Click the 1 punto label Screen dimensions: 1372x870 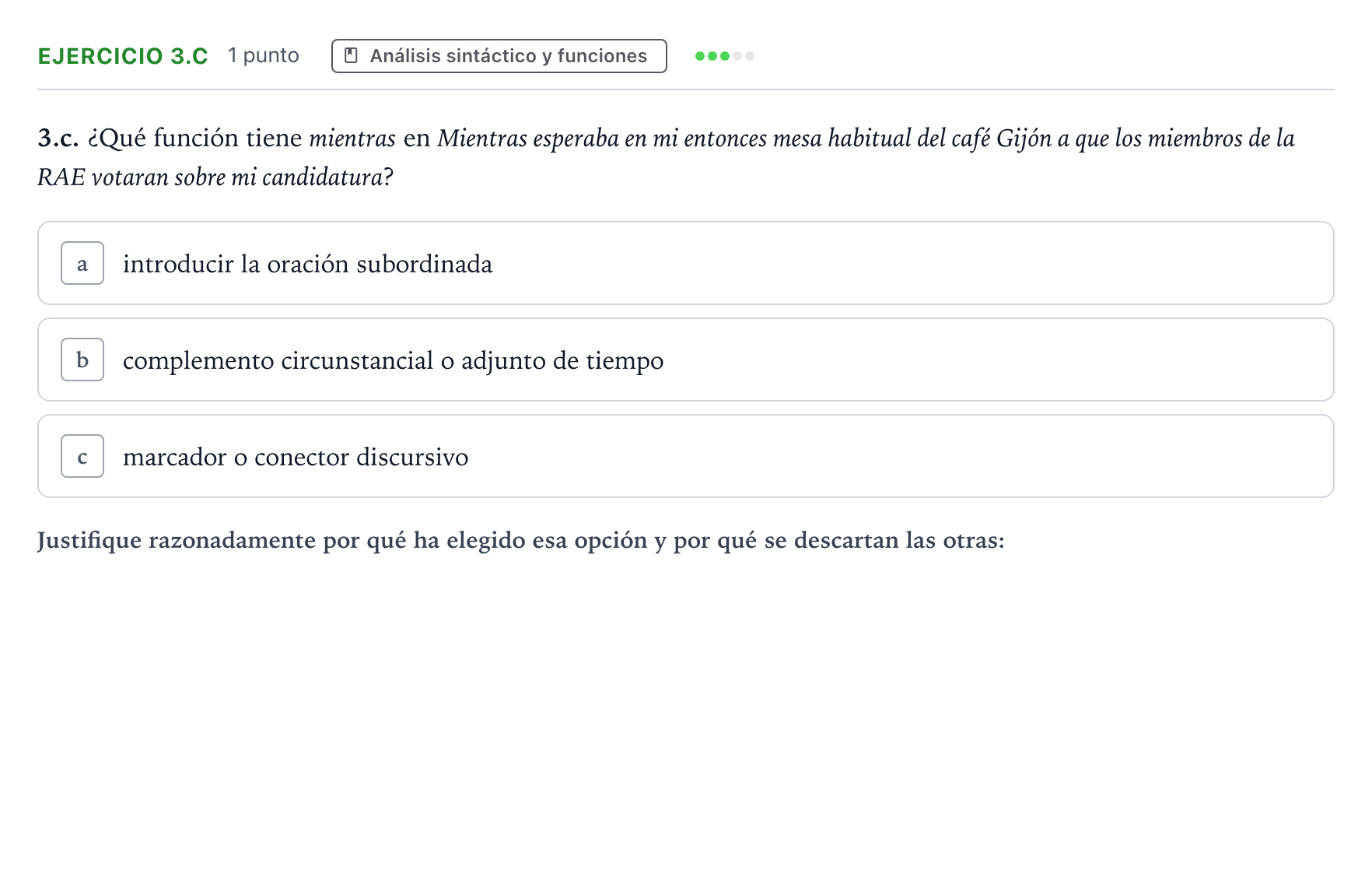[x=264, y=56]
